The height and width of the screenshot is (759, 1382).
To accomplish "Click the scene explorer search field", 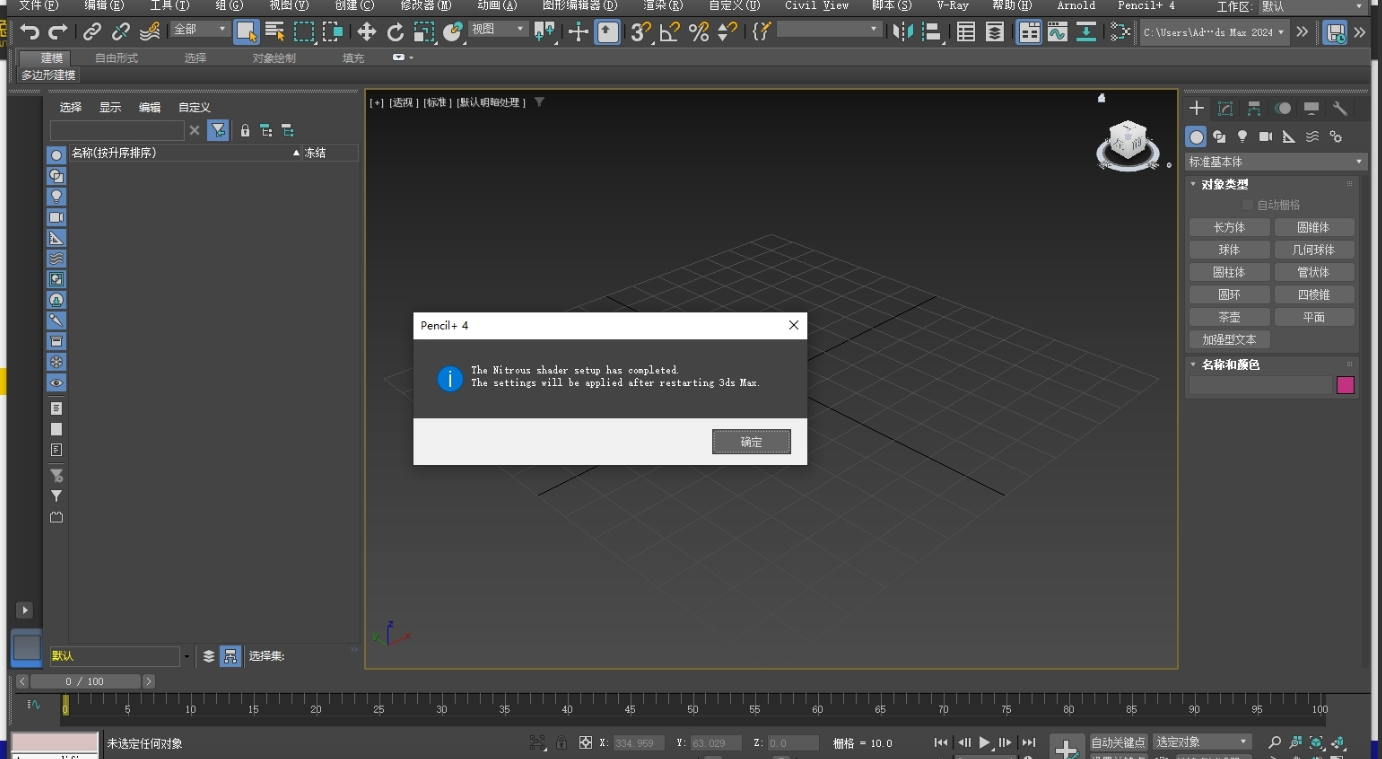I will click(117, 130).
